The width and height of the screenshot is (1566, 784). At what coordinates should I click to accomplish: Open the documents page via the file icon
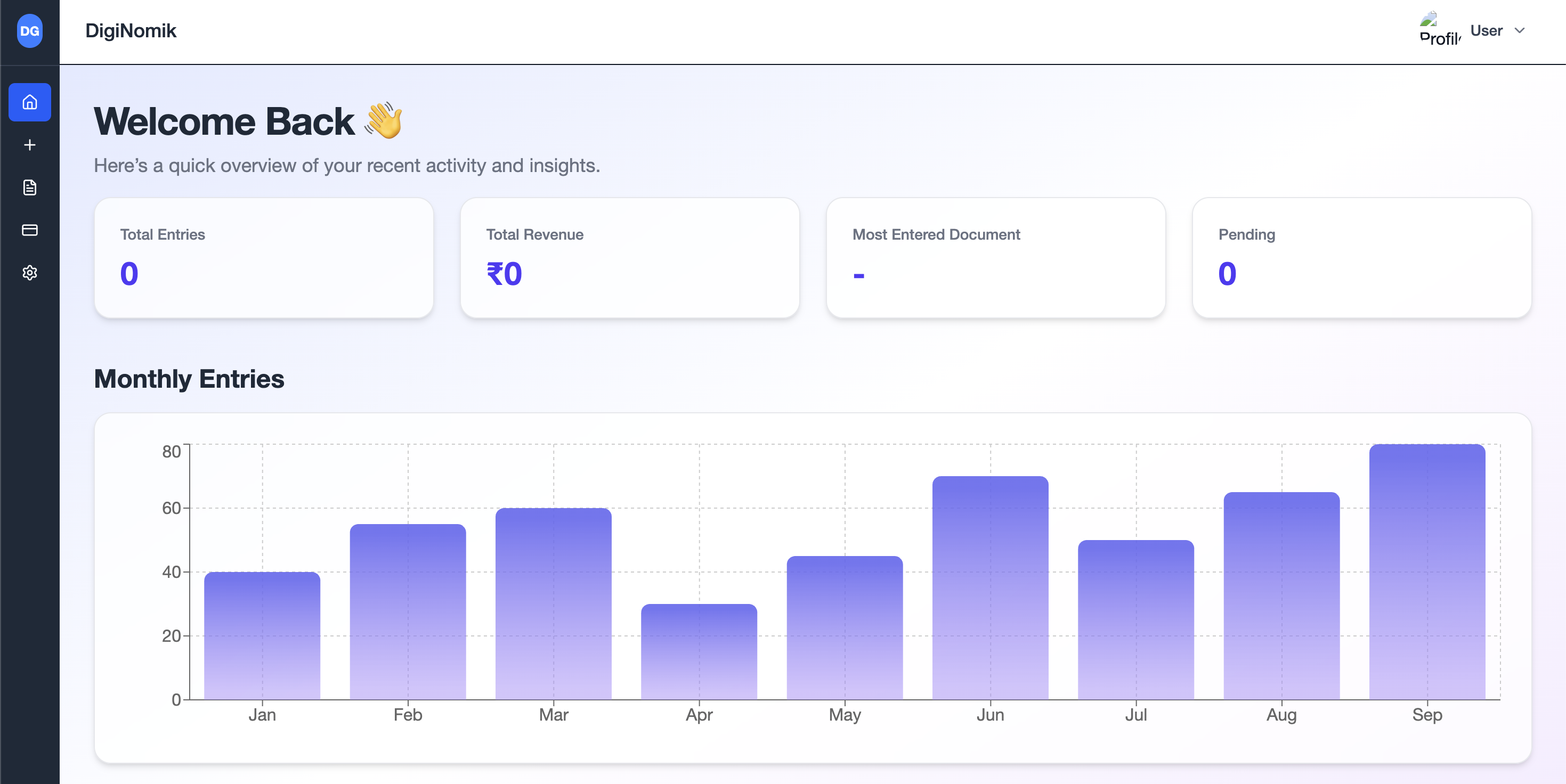[x=29, y=187]
